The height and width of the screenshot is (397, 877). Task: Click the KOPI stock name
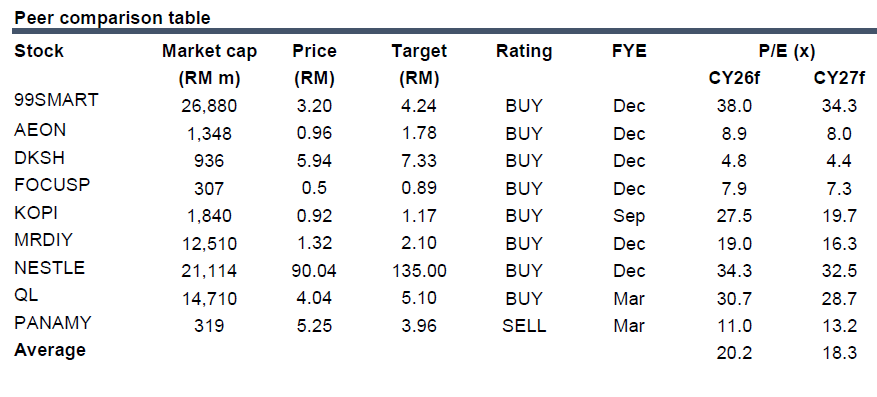[36, 212]
